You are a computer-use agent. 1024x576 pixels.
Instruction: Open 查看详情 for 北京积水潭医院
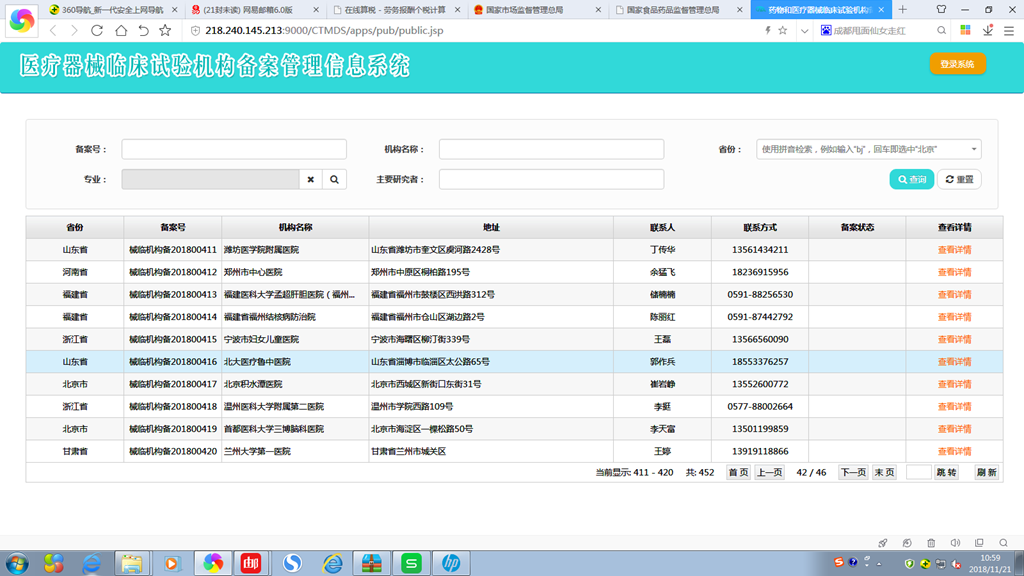[954, 385]
